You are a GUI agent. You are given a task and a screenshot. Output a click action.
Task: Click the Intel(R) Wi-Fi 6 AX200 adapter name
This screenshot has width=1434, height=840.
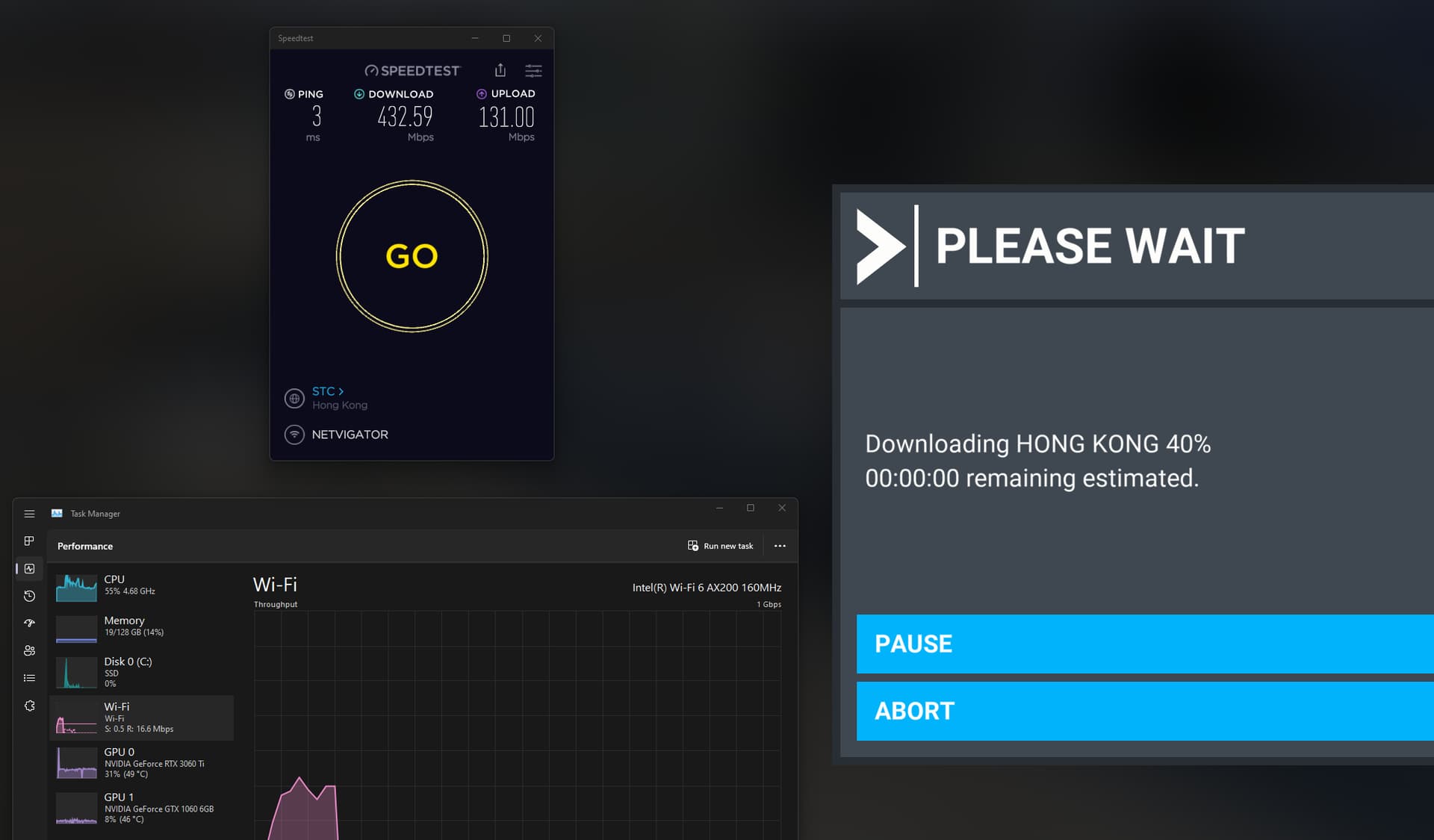tap(707, 588)
